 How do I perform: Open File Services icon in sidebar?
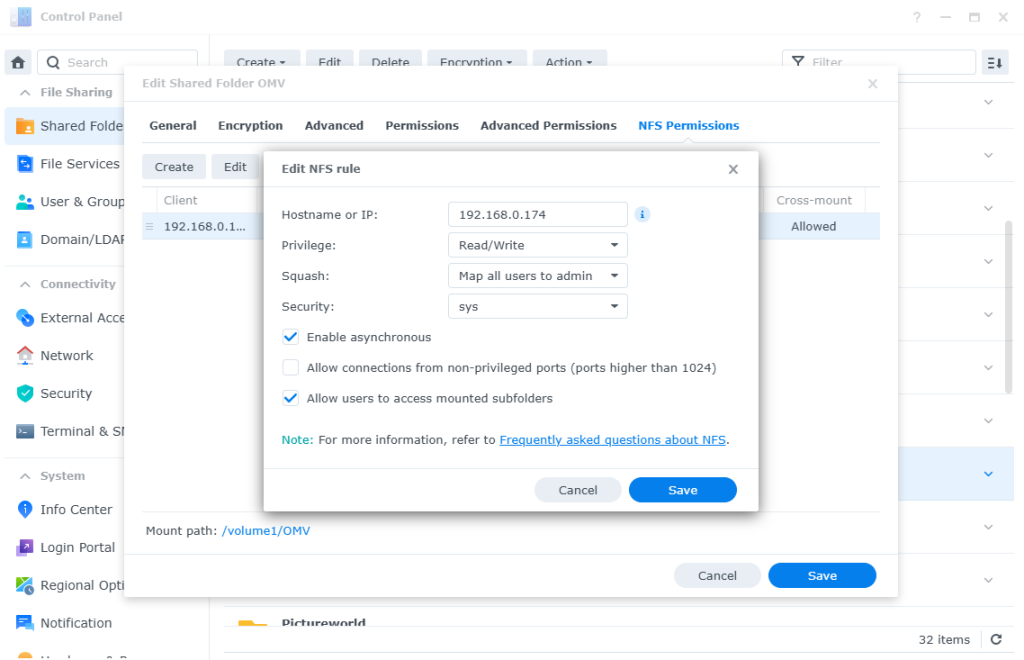coord(25,164)
